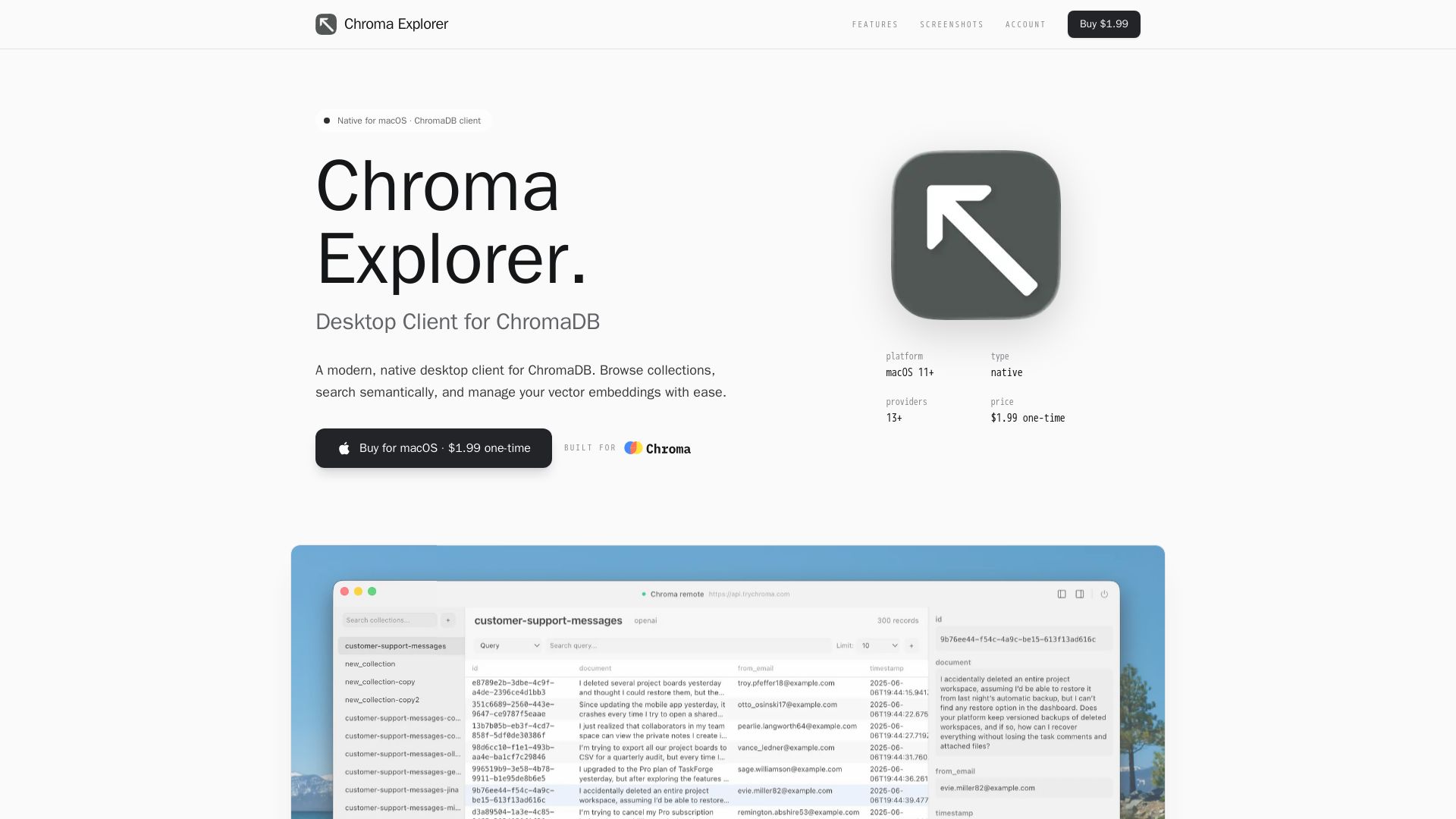
Task: Toggle left sidebar icon in app screenshot
Action: (x=1062, y=595)
